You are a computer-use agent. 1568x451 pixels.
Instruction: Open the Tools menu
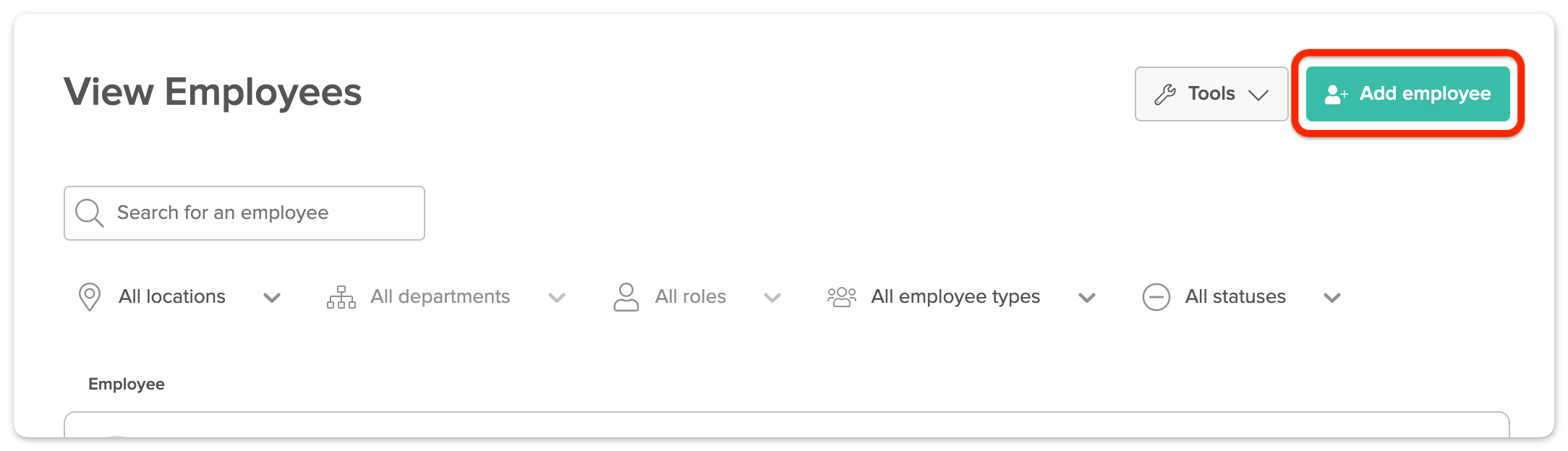1211,93
